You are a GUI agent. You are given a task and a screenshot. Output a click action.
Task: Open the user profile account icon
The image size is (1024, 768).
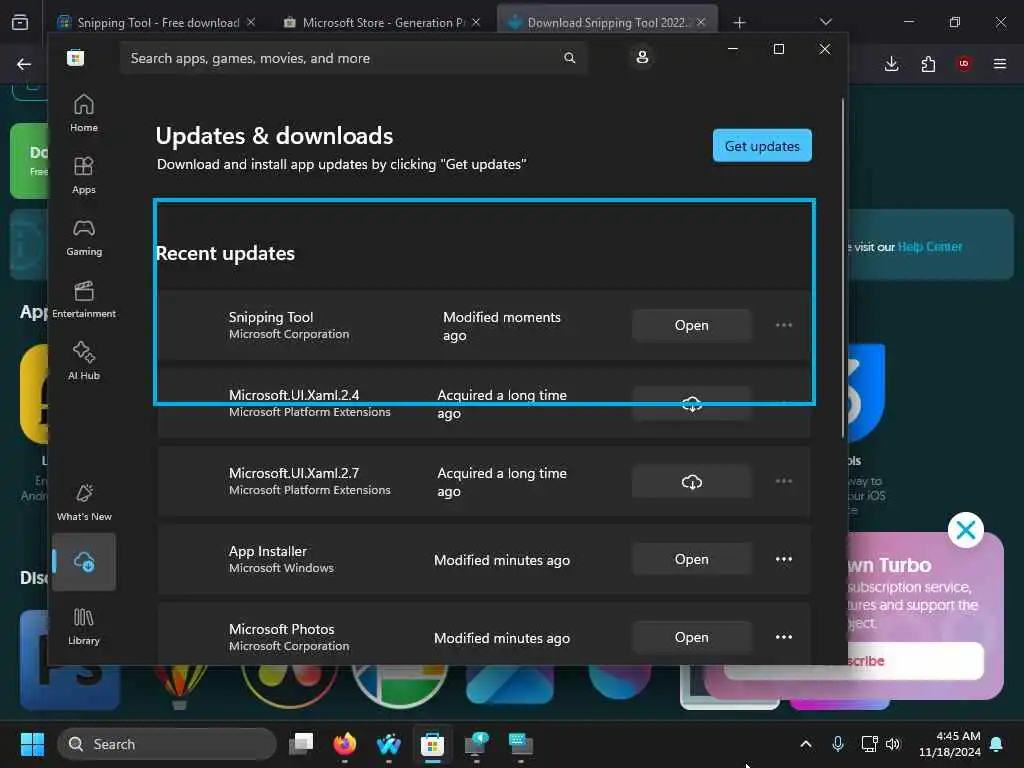[642, 57]
